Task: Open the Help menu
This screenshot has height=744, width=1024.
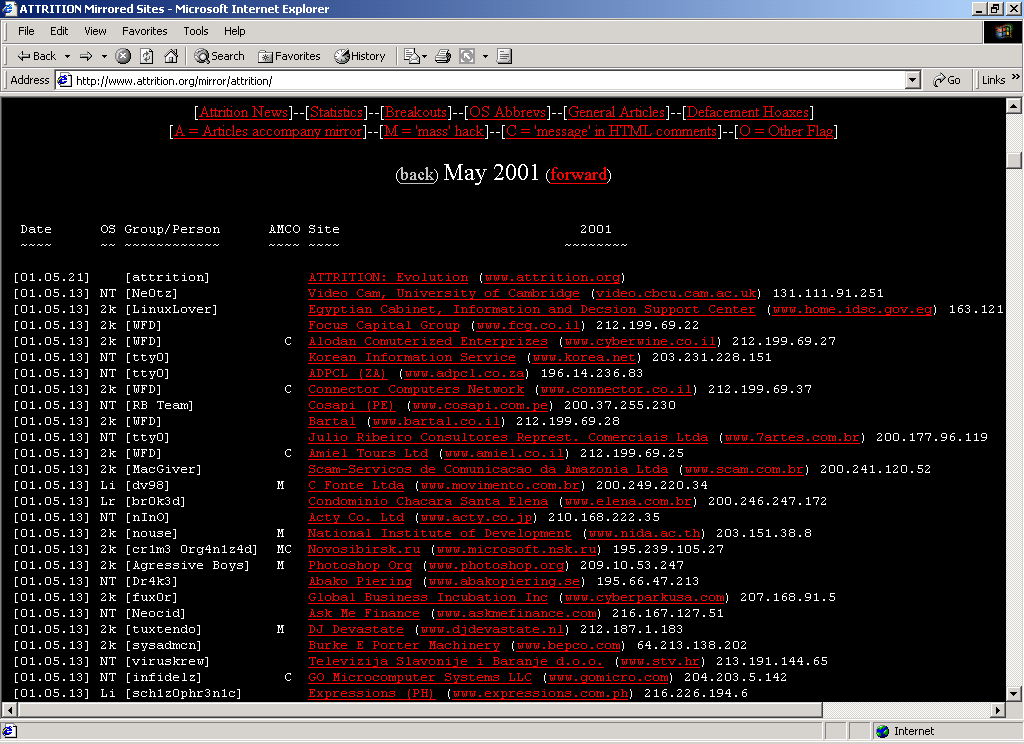Action: point(234,31)
